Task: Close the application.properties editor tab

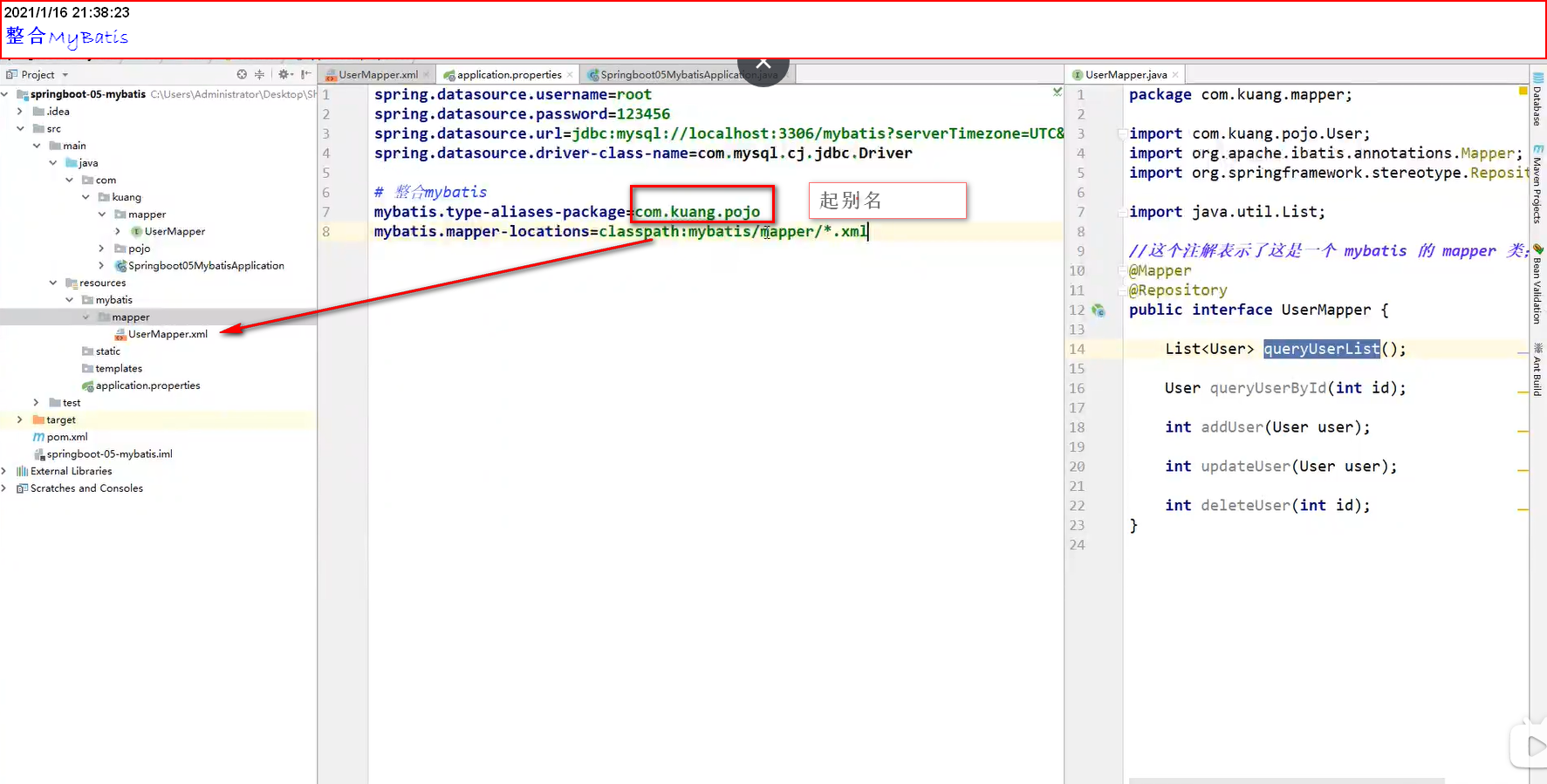Action: 570,75
